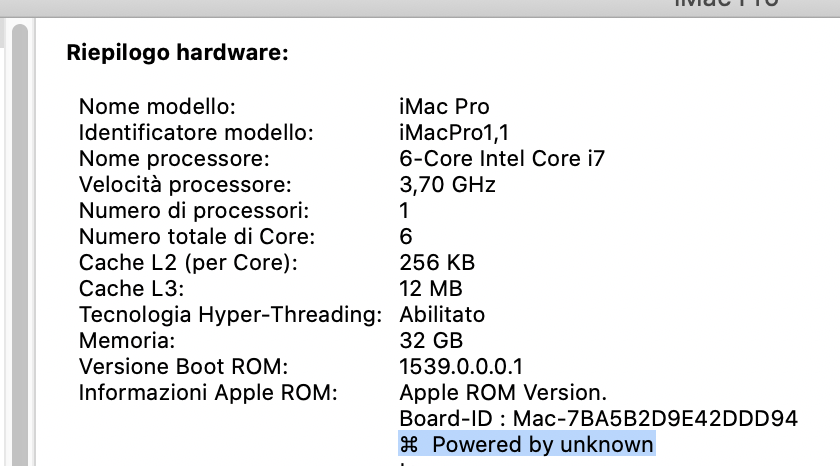Click the 'Informazioni Apple ROM:' label
This screenshot has width=840, height=466.
click(208, 393)
